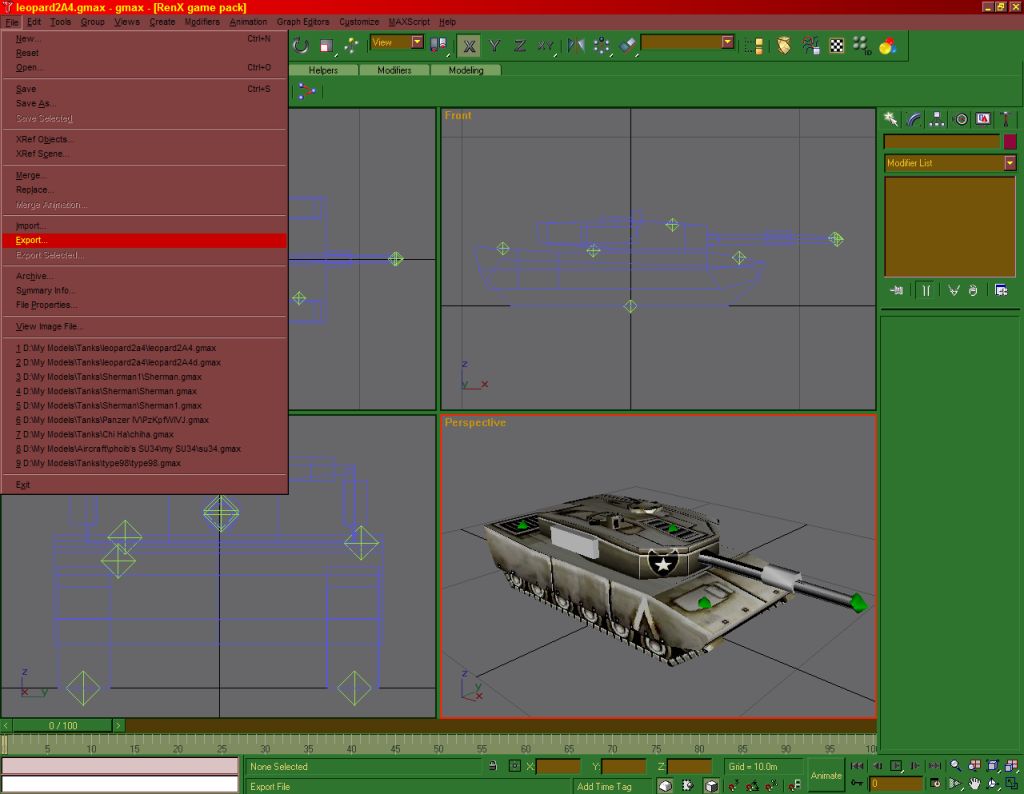
Task: Click the Add Time Tag button
Action: coord(604,786)
